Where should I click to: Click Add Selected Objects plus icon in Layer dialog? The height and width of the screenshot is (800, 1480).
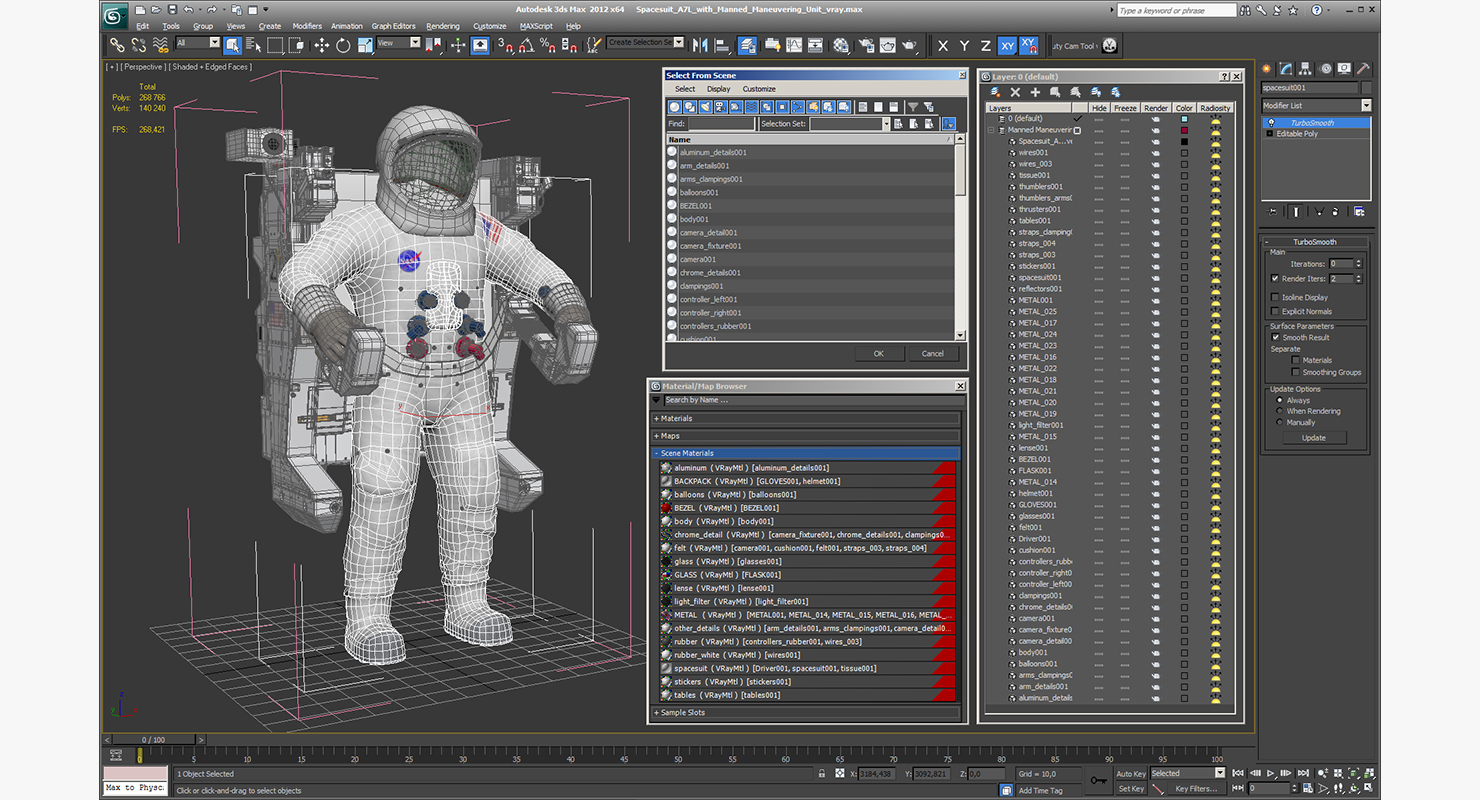point(1035,92)
